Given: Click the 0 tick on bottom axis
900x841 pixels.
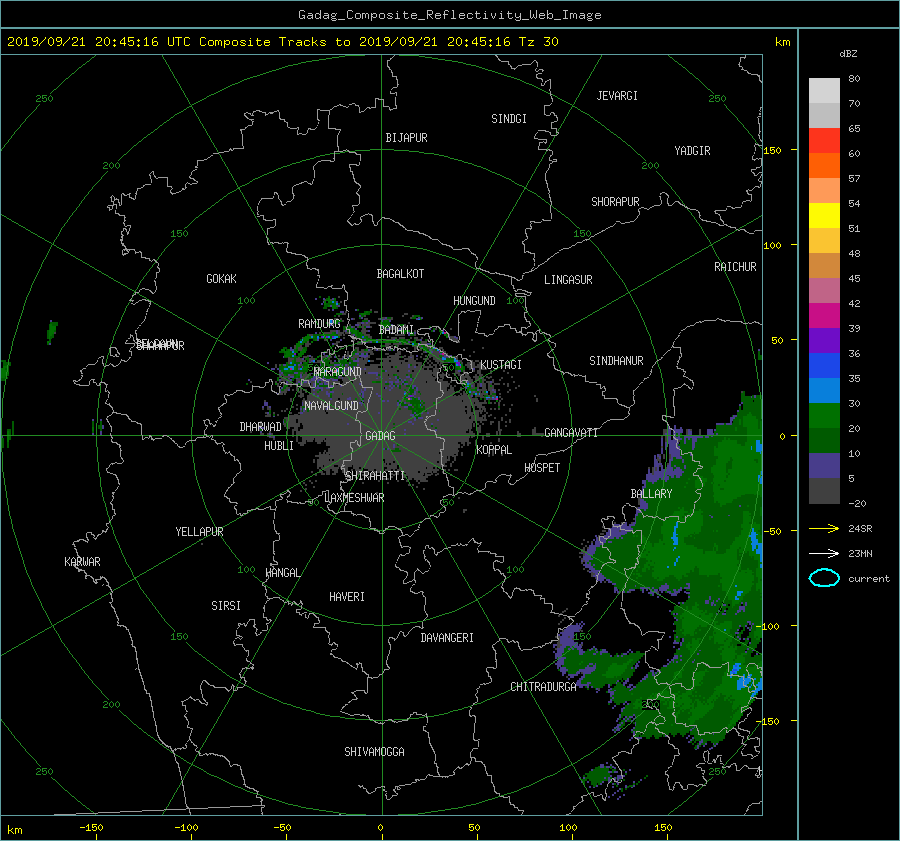Looking at the screenshot, I should tap(380, 827).
